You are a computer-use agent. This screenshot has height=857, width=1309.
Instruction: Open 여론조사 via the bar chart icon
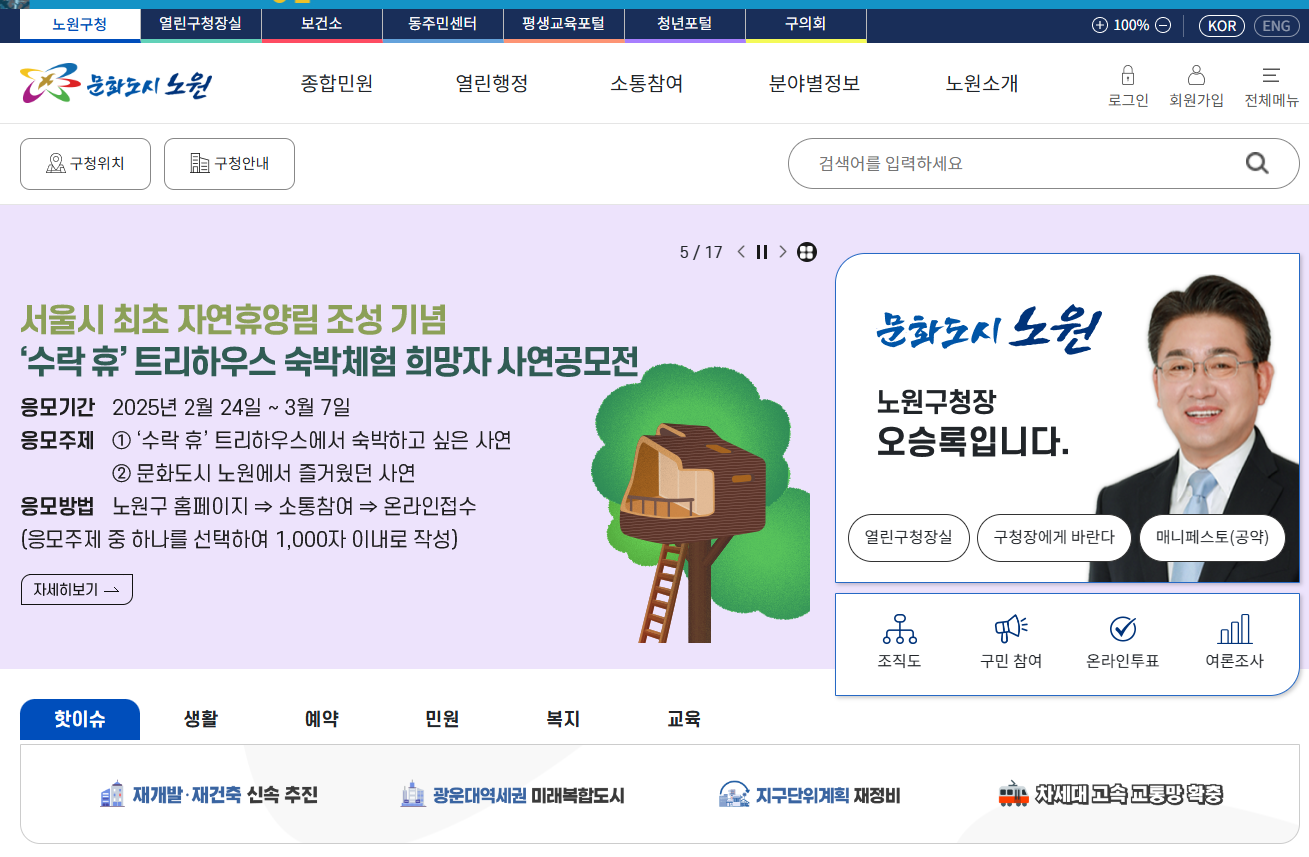(x=1234, y=640)
